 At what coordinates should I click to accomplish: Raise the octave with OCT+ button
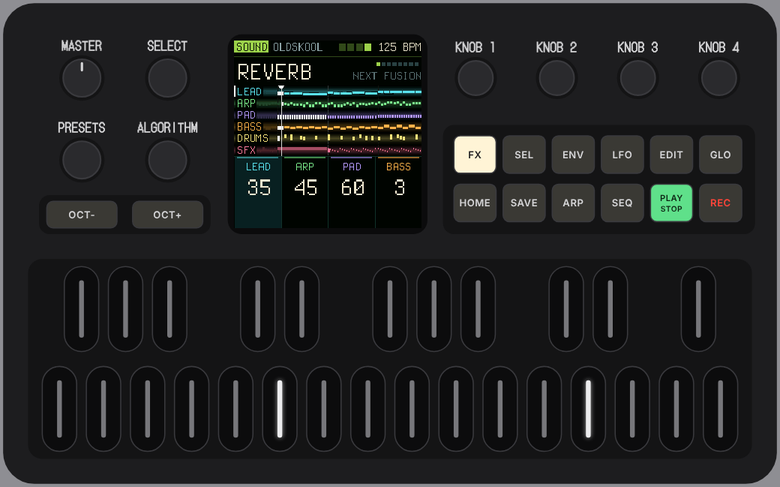[x=167, y=215]
